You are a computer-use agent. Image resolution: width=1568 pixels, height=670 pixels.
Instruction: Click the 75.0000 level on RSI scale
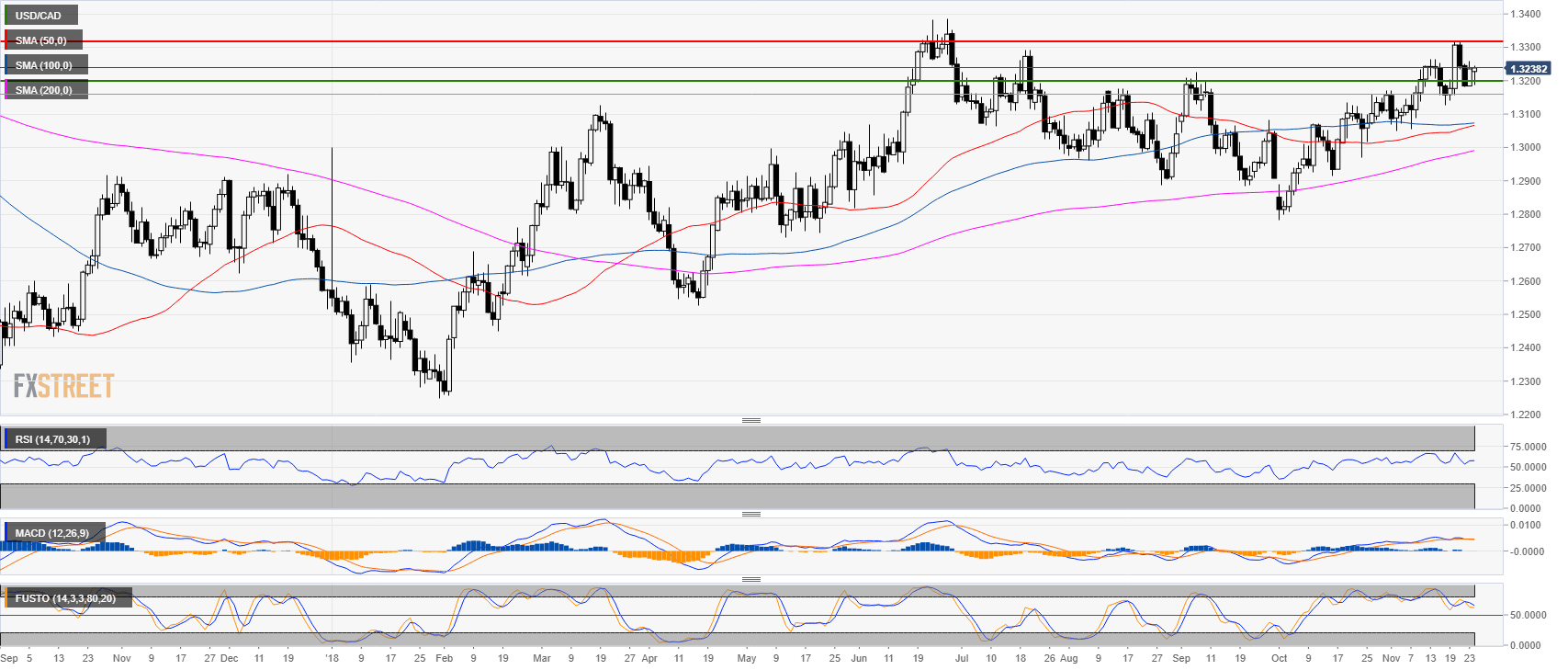pos(1528,448)
